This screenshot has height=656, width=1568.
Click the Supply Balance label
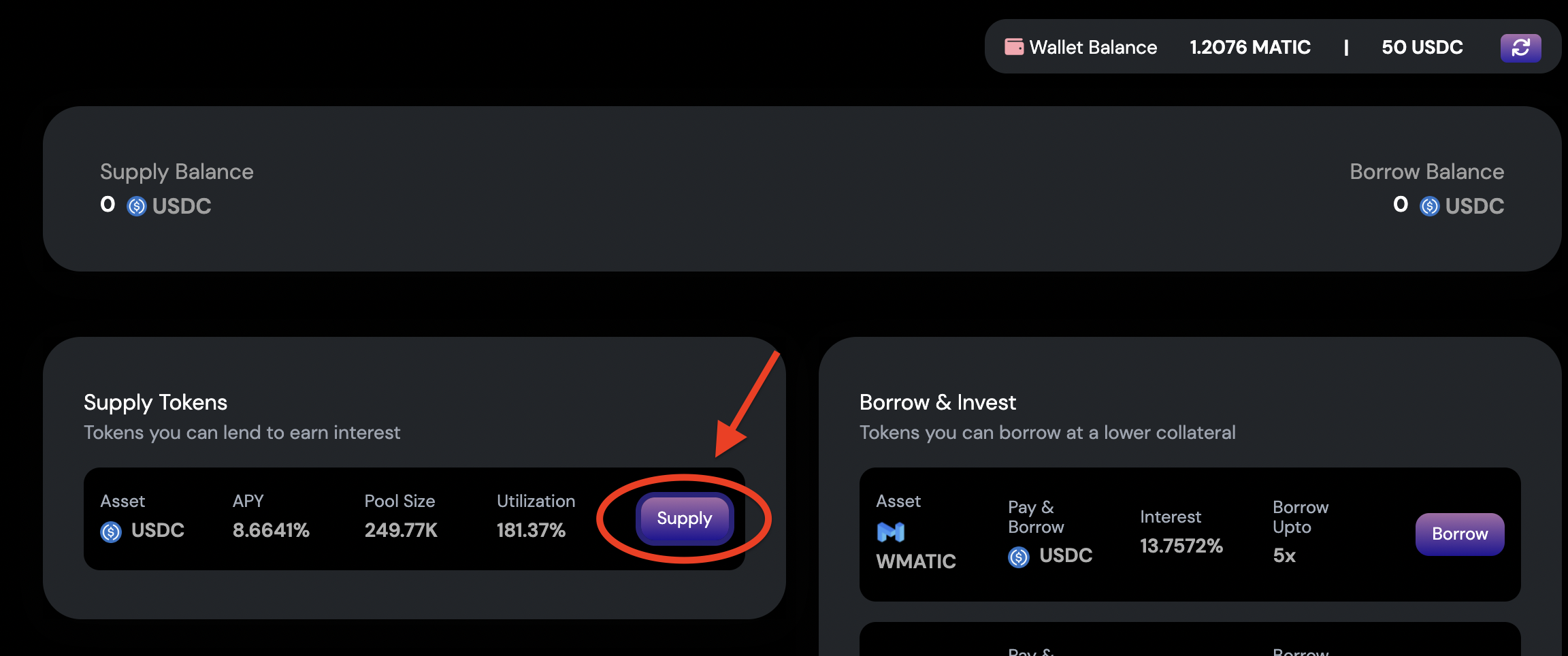point(176,171)
